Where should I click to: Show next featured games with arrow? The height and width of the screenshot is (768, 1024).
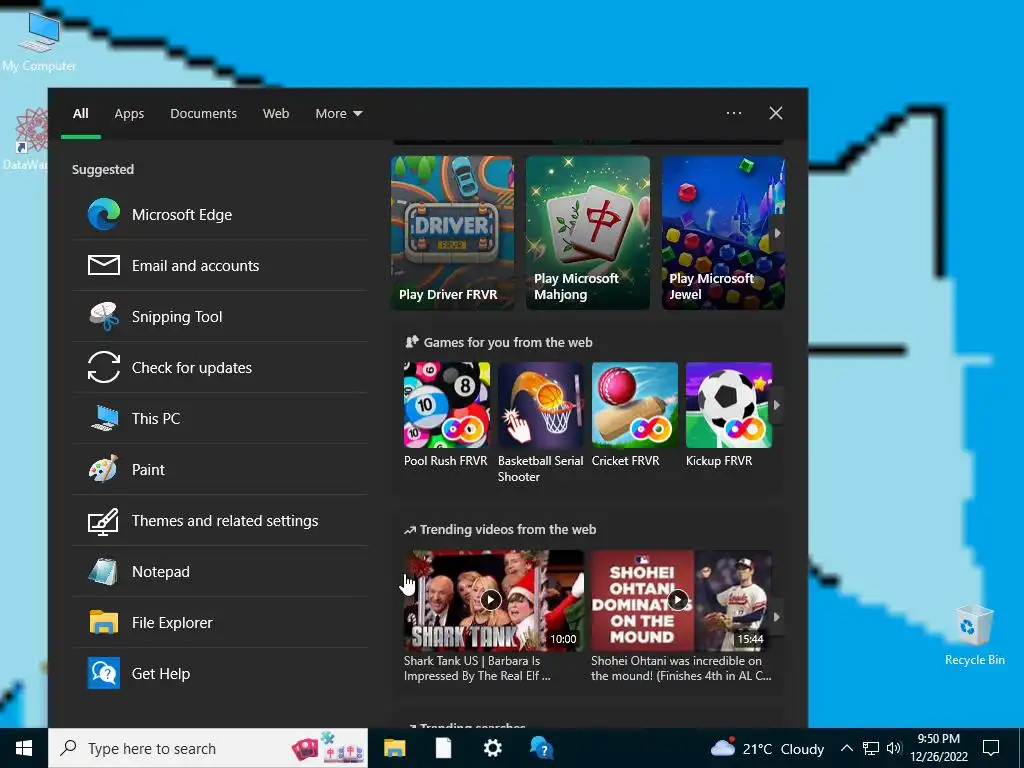tap(777, 232)
